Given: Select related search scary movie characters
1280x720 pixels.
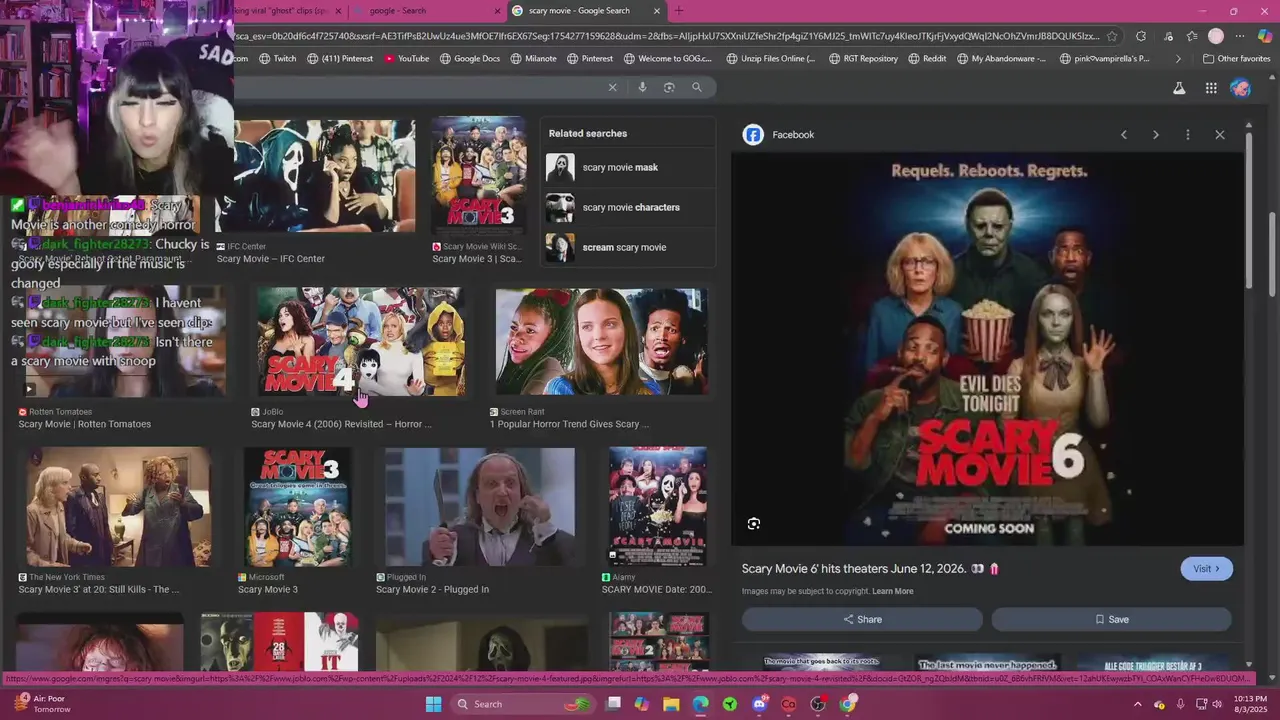Looking at the screenshot, I should (628, 207).
